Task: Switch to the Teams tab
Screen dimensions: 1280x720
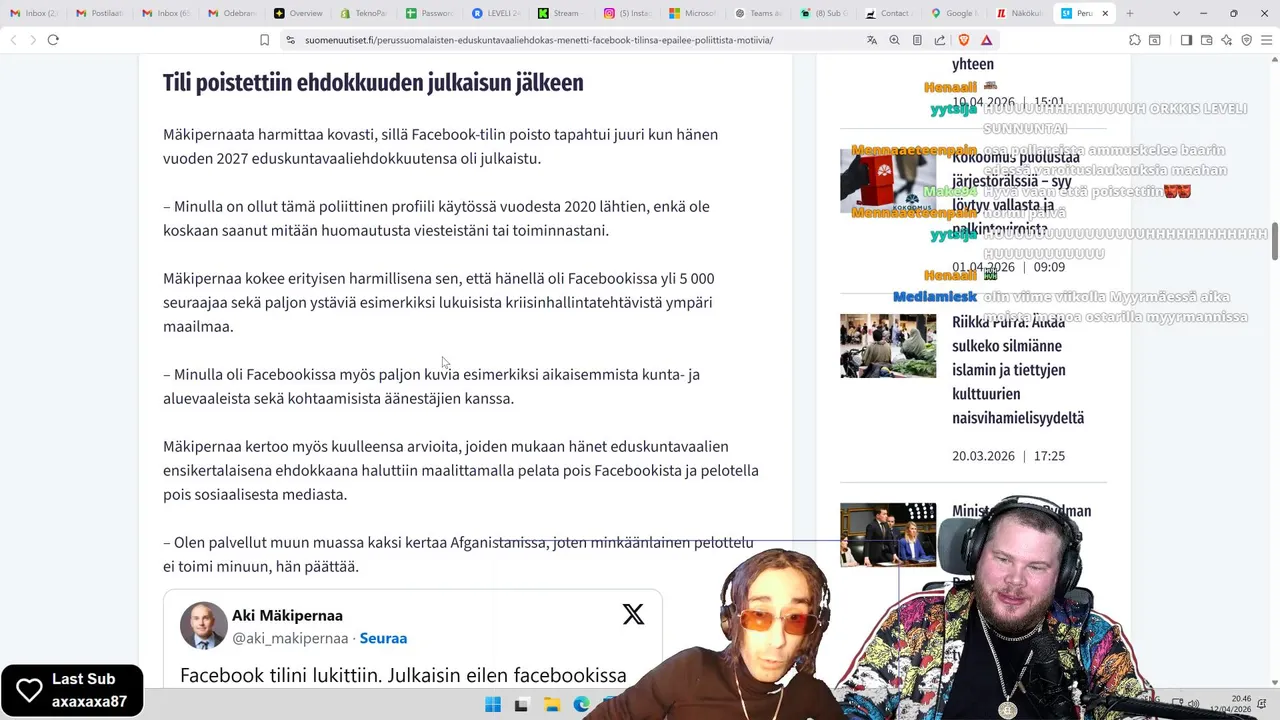Action: tap(761, 13)
